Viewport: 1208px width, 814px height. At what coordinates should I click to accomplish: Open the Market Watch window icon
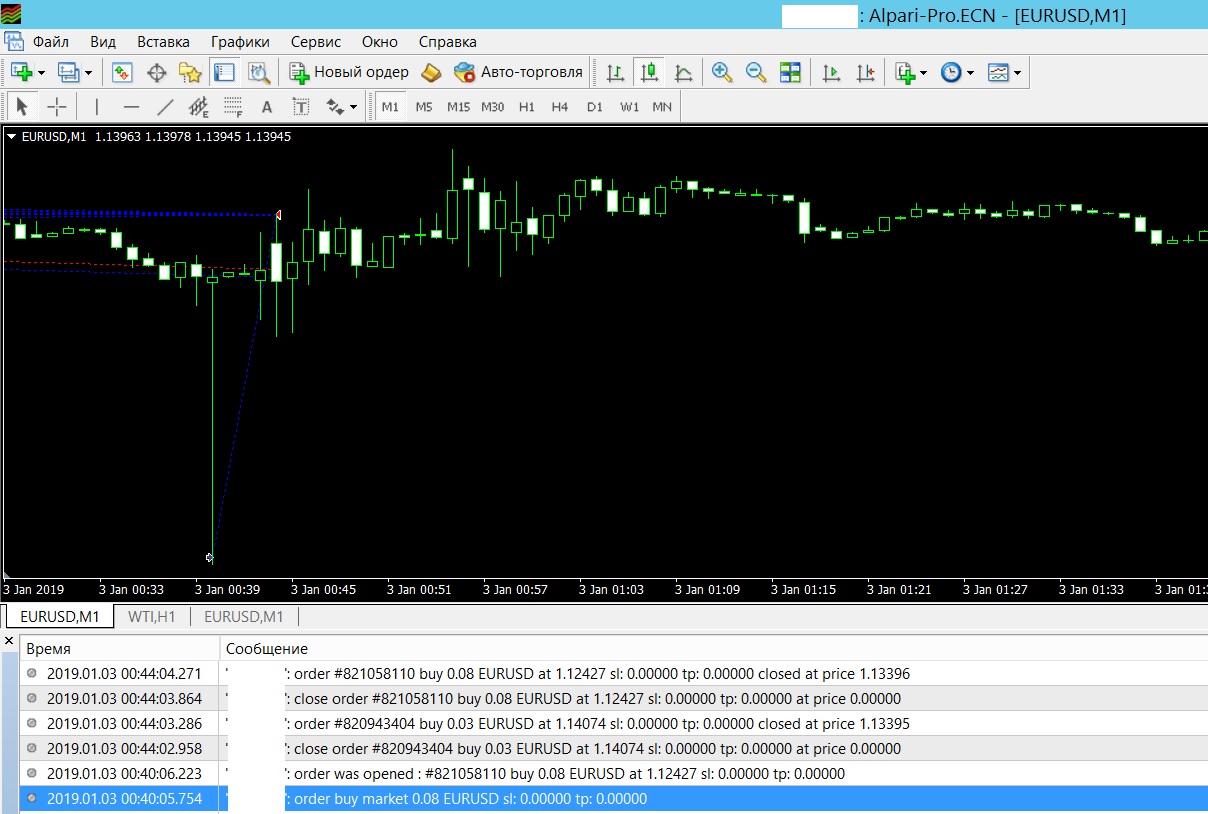point(122,72)
